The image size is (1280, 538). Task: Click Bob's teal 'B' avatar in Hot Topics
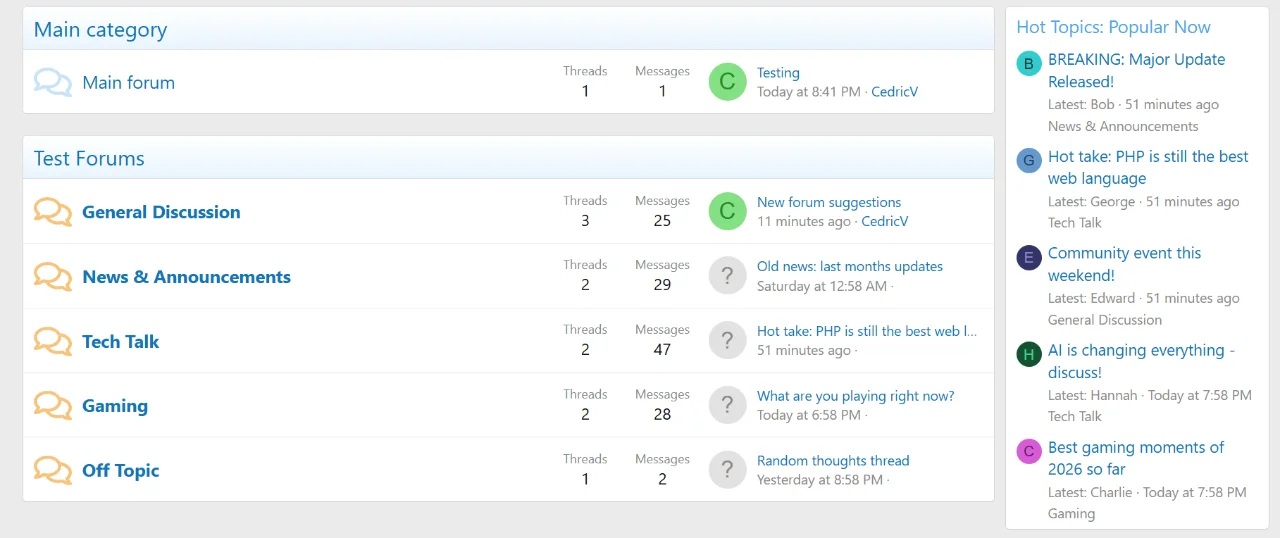1029,64
